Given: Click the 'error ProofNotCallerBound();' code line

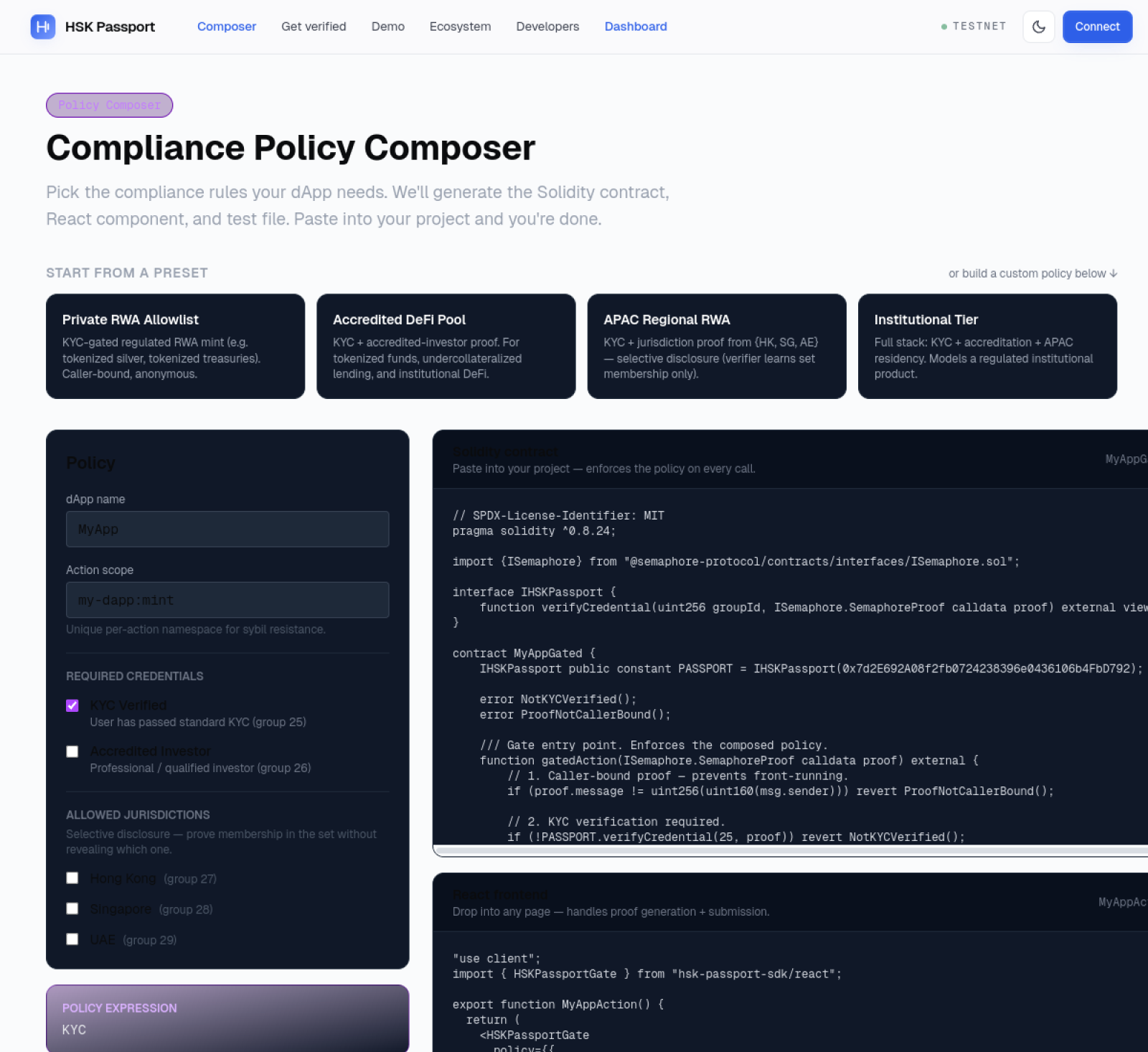Looking at the screenshot, I should (575, 715).
